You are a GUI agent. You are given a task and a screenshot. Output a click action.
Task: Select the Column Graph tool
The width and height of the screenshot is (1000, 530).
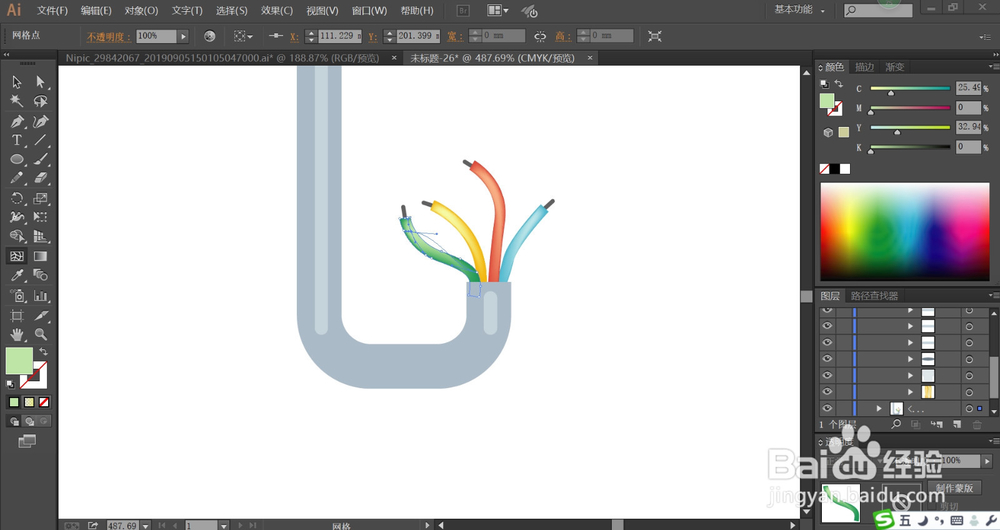[x=41, y=295]
